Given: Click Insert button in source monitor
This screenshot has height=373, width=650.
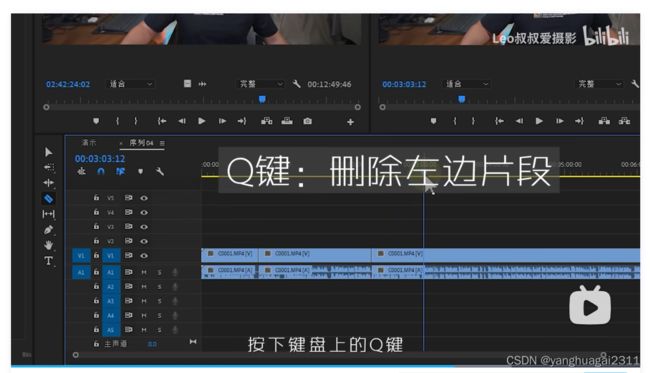Looking at the screenshot, I should click(x=267, y=121).
